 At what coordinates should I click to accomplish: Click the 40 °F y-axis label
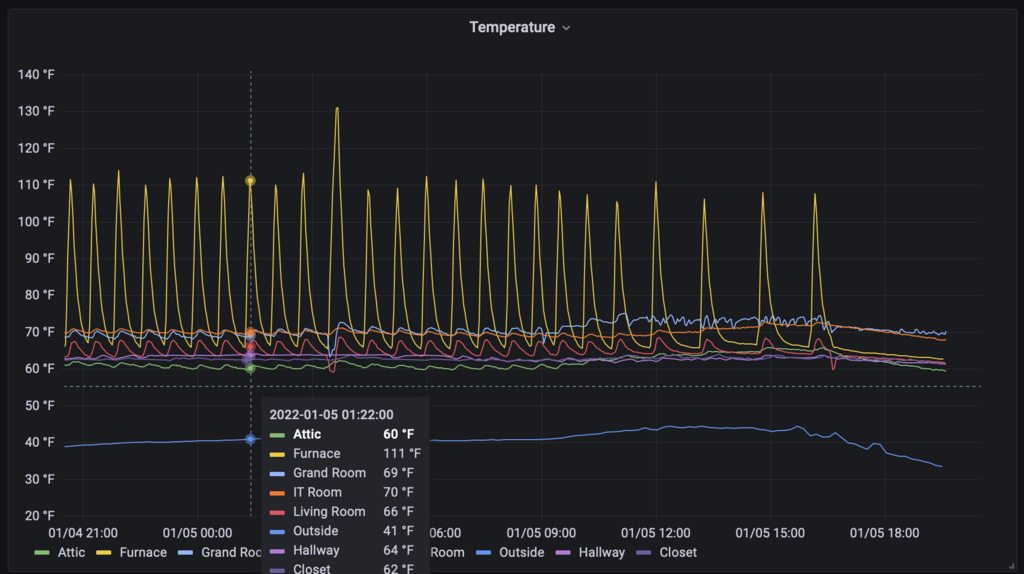40,442
